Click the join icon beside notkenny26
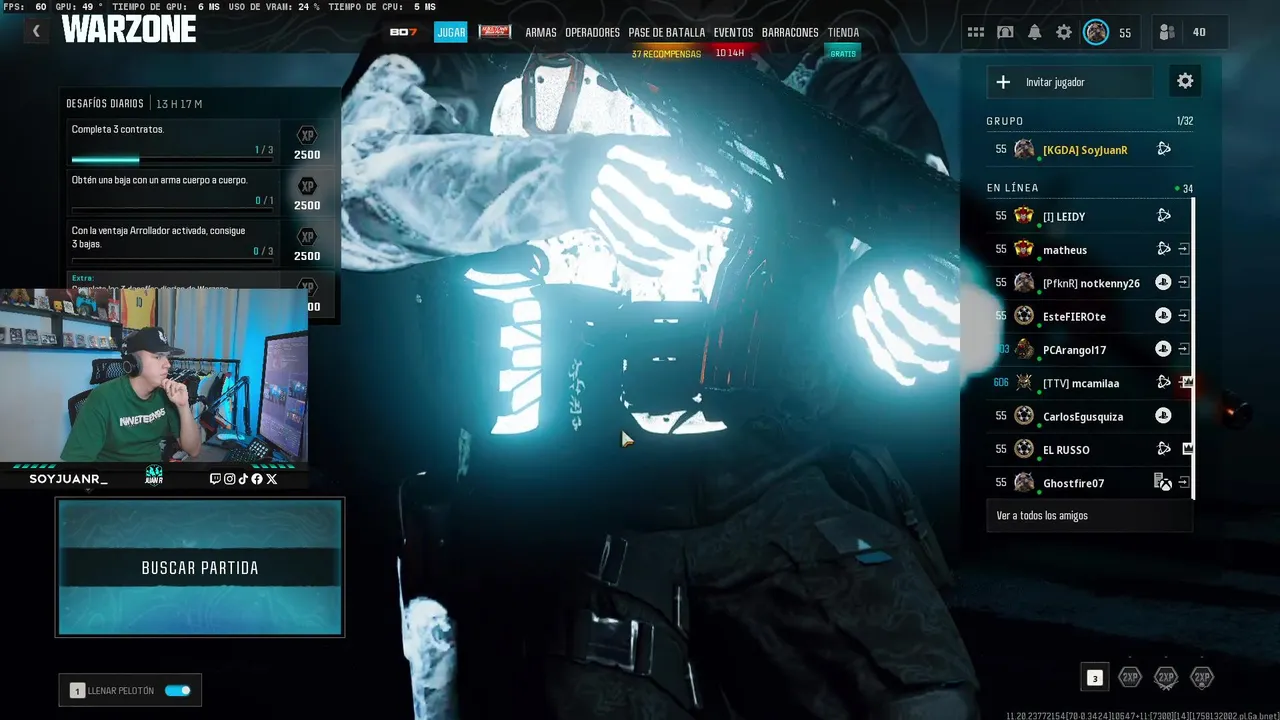1280x720 pixels. [1184, 283]
